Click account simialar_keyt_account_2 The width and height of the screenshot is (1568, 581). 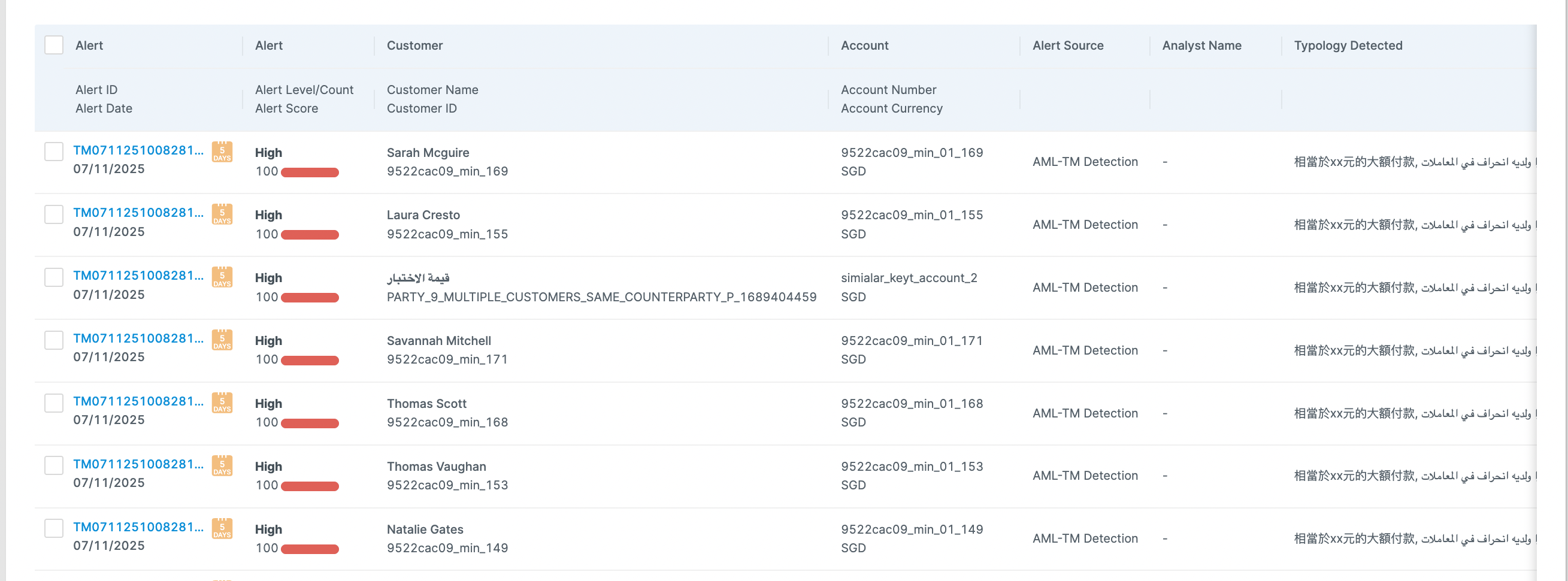(909, 279)
